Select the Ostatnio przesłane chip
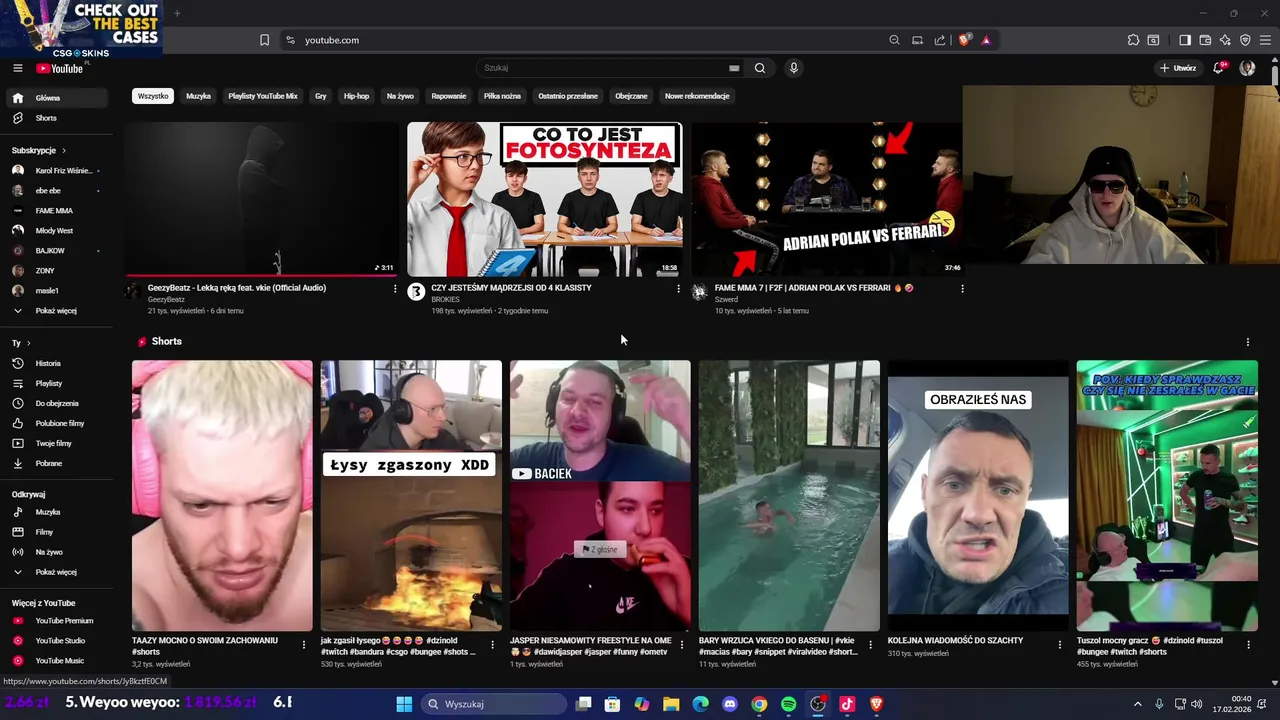 point(568,96)
